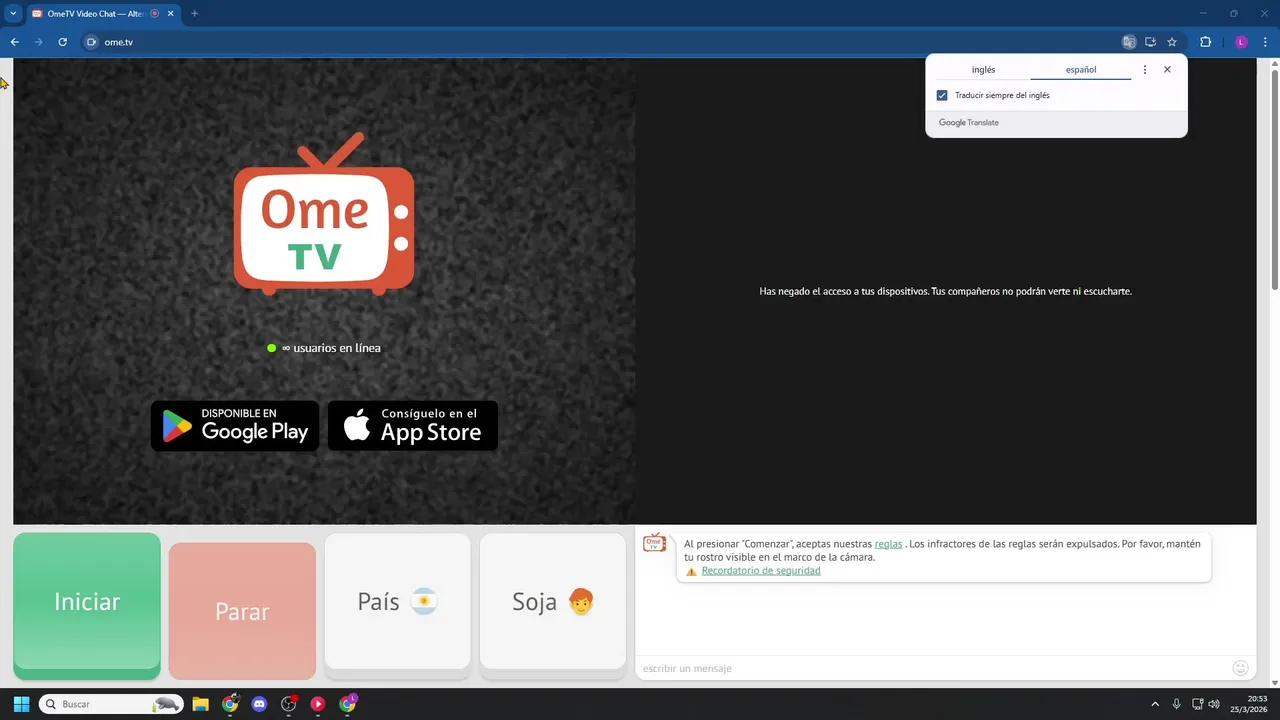Open the Chrome profile avatar L
The image size is (1280, 720).
[1241, 42]
